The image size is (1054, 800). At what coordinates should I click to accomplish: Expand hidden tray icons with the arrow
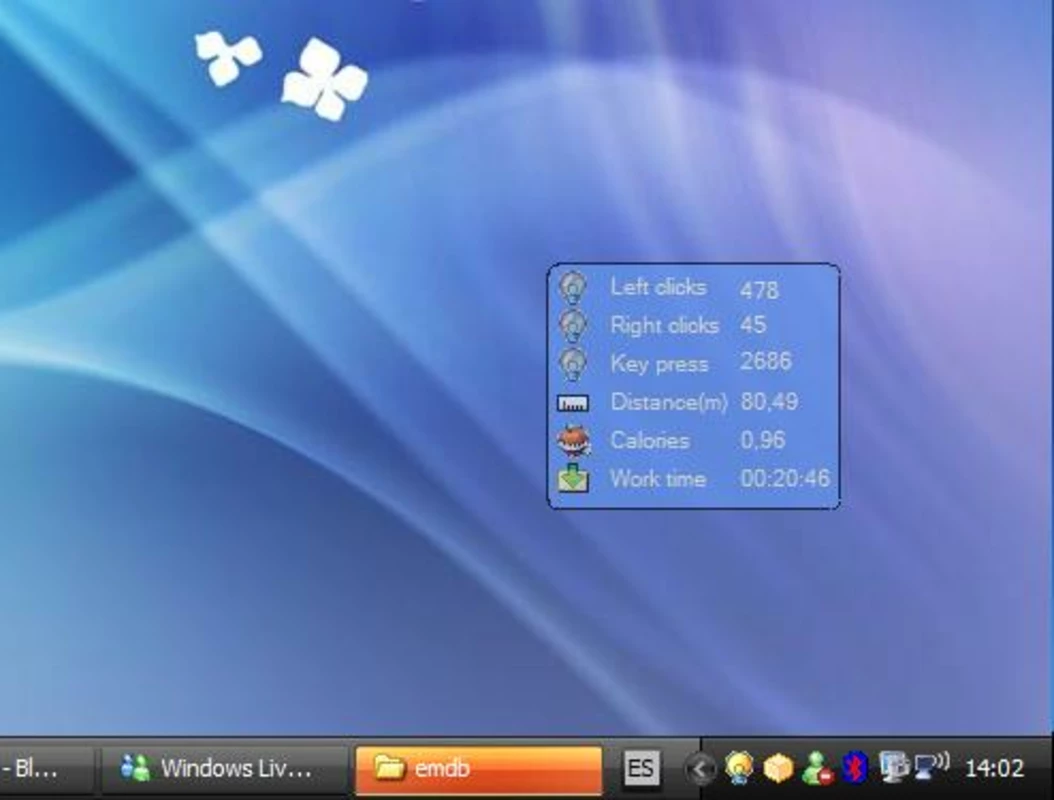coord(700,768)
